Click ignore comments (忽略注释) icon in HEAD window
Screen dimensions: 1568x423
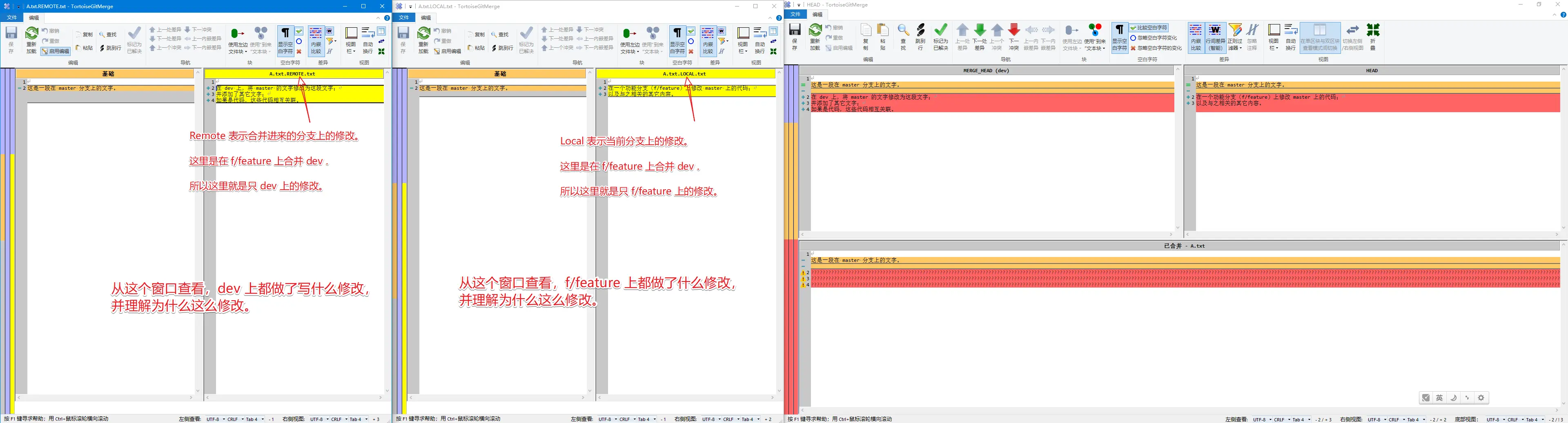coord(1252,36)
